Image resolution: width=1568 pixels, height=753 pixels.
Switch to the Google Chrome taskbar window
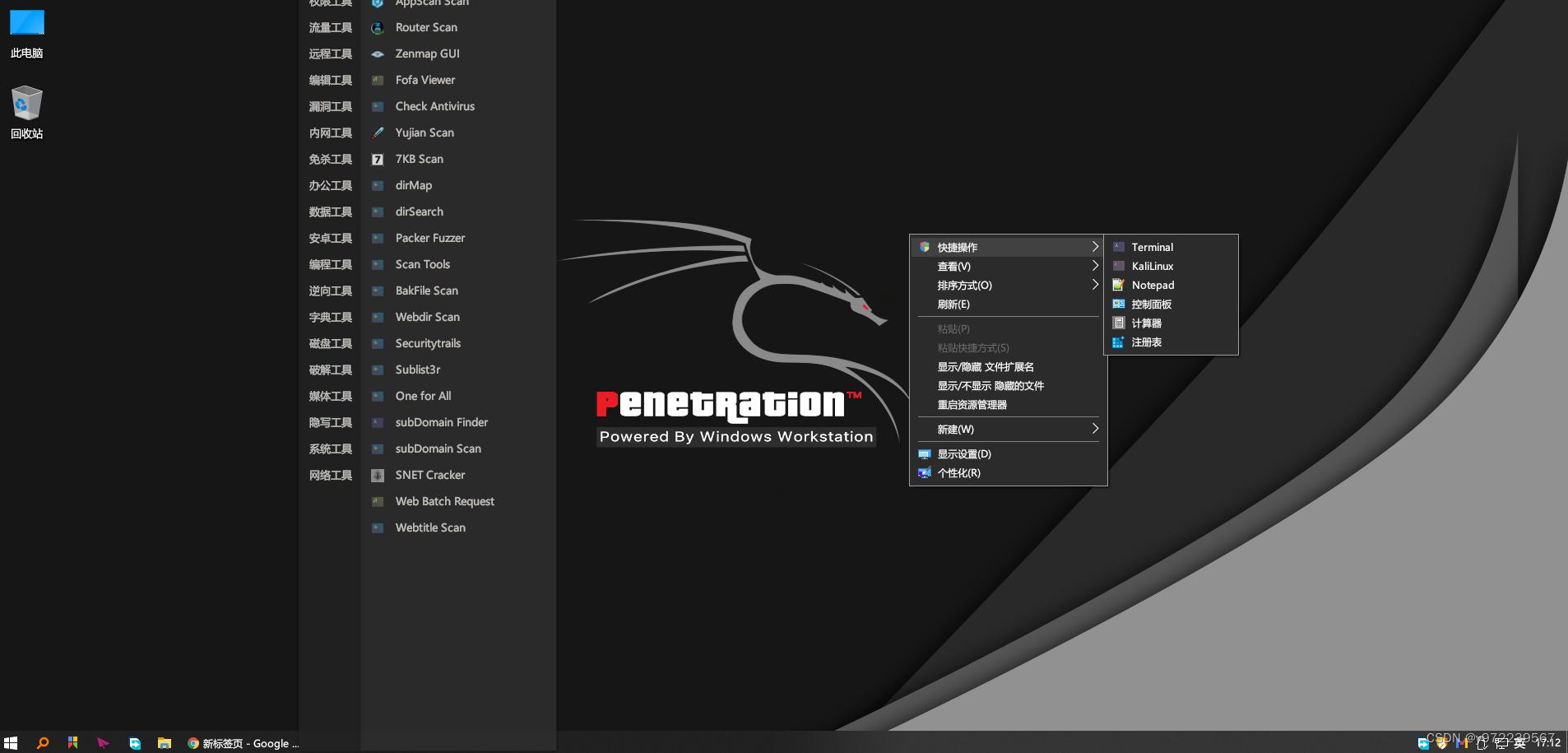[243, 743]
